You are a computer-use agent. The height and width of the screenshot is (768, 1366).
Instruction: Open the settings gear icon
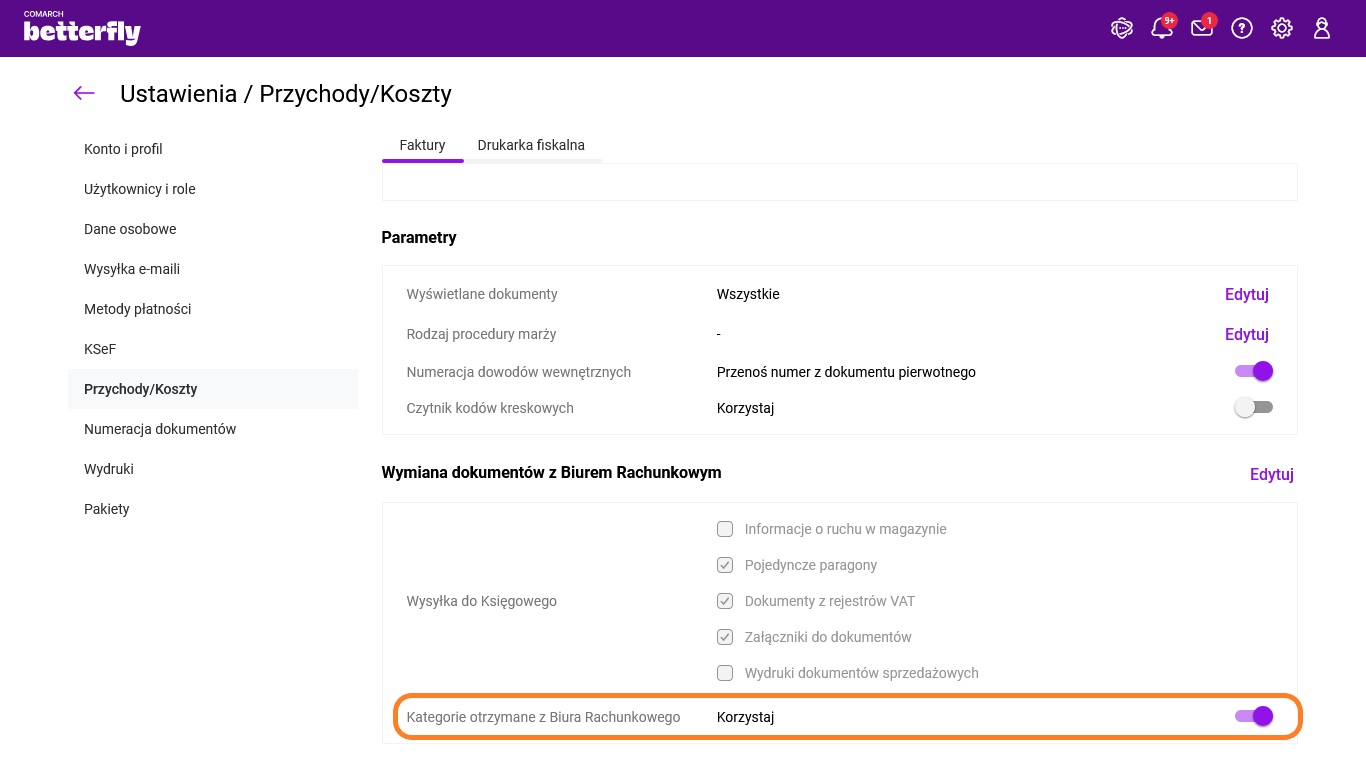pos(1282,28)
